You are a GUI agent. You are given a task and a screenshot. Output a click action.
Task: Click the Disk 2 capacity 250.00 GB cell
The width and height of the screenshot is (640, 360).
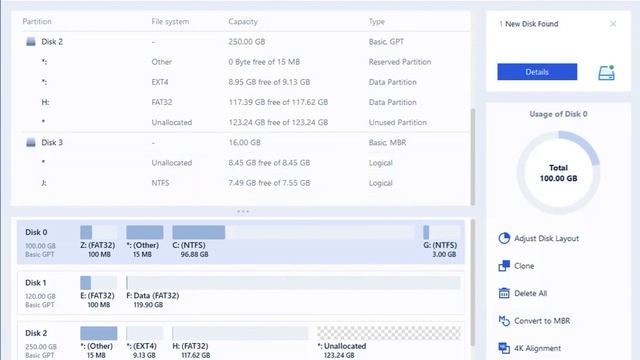tap(247, 42)
